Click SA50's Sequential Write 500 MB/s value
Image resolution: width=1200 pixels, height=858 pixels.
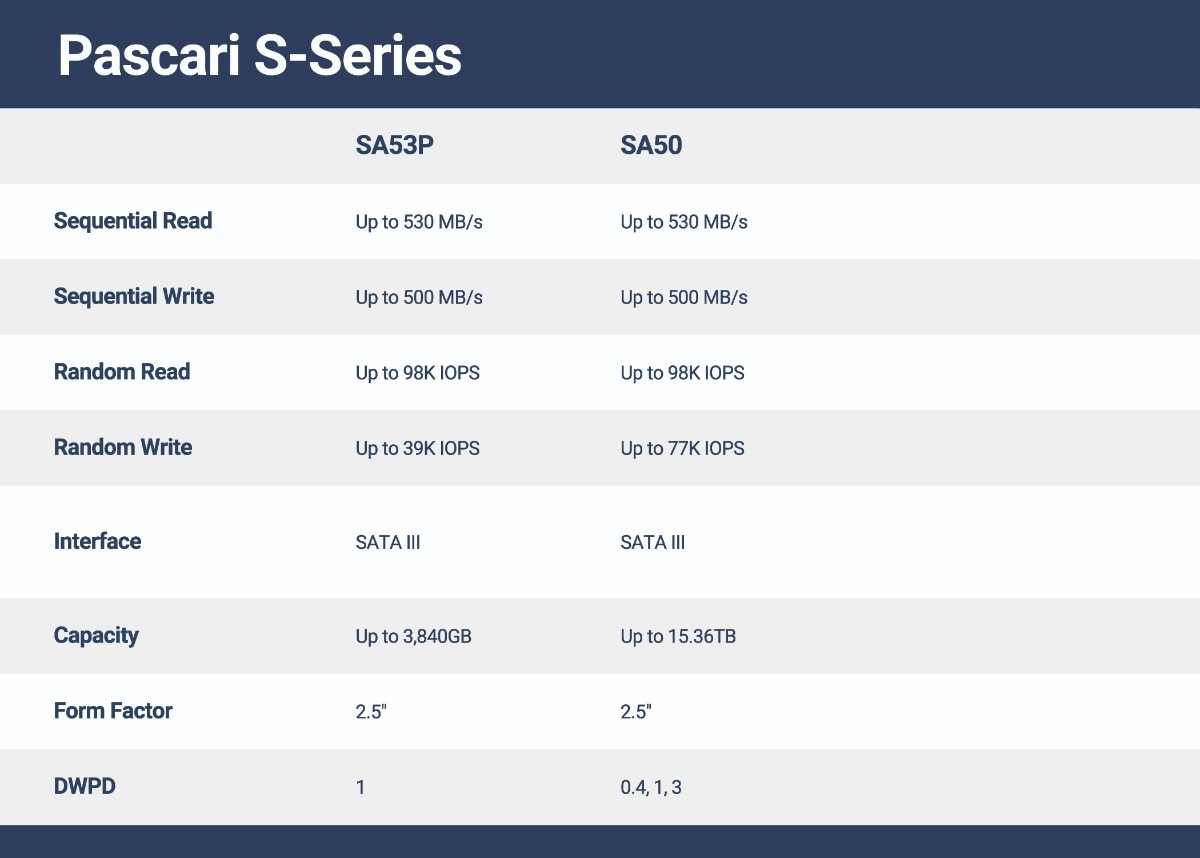(684, 298)
